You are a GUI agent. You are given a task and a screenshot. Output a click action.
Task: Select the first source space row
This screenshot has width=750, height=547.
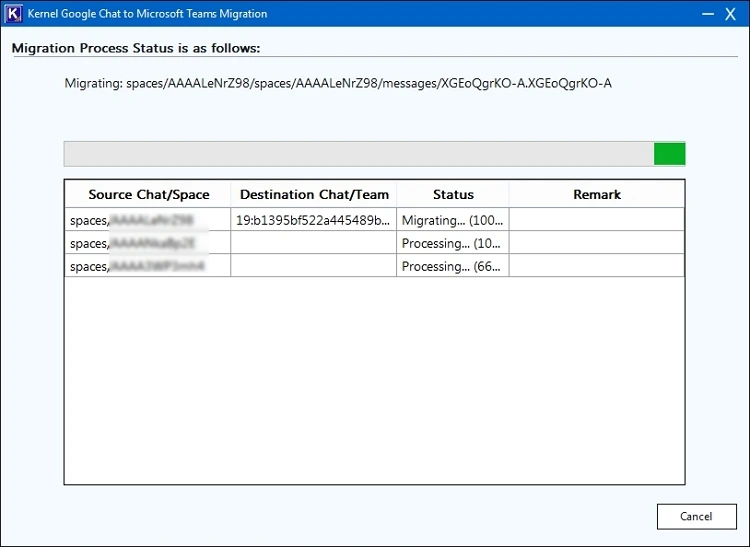click(148, 220)
